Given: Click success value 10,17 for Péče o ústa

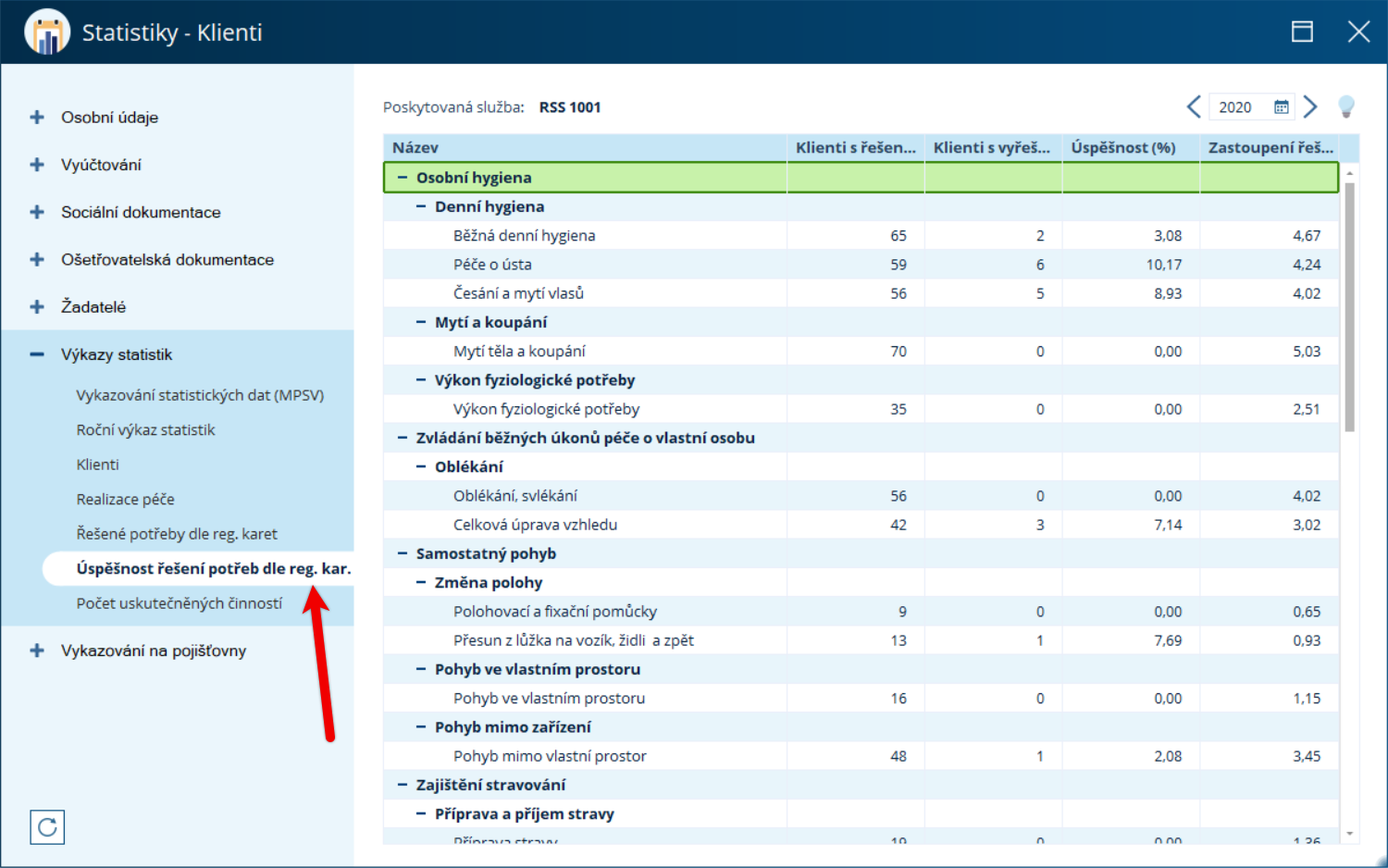Looking at the screenshot, I should pos(1164,265).
